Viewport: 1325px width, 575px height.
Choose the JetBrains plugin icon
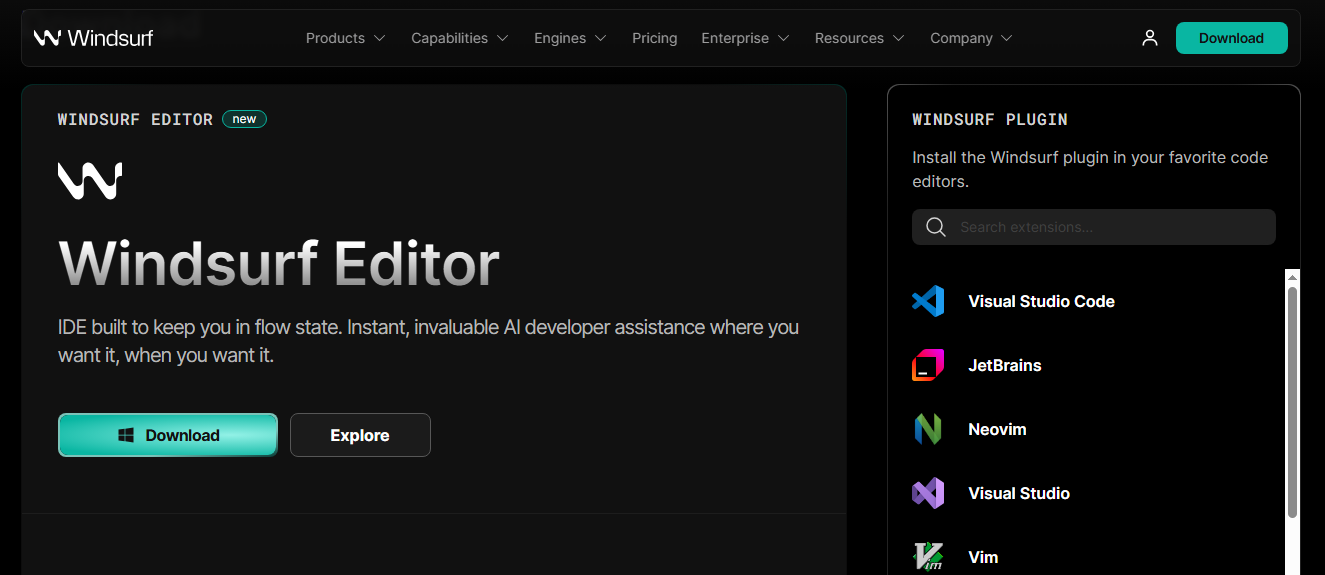click(928, 365)
